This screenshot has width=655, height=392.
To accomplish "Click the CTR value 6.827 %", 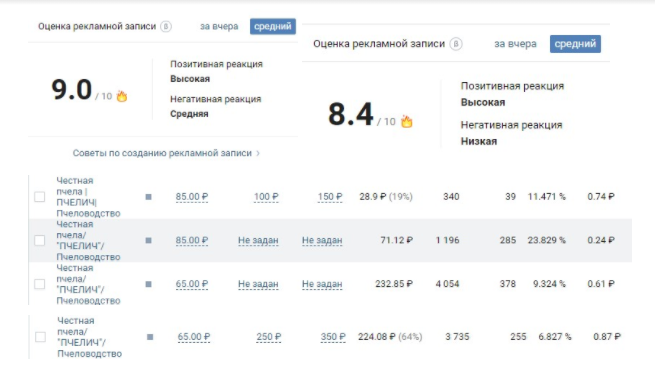I will coord(555,337).
